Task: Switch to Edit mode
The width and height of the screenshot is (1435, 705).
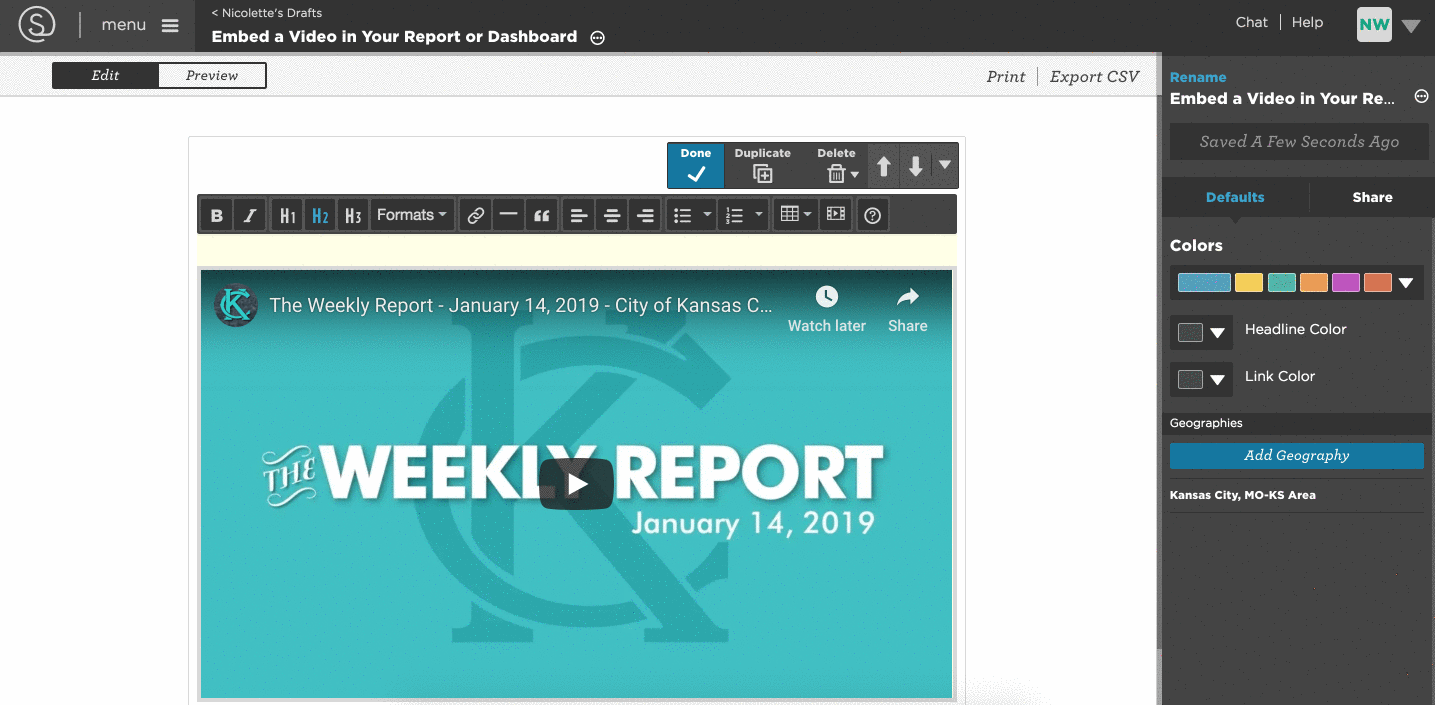Action: 105,75
